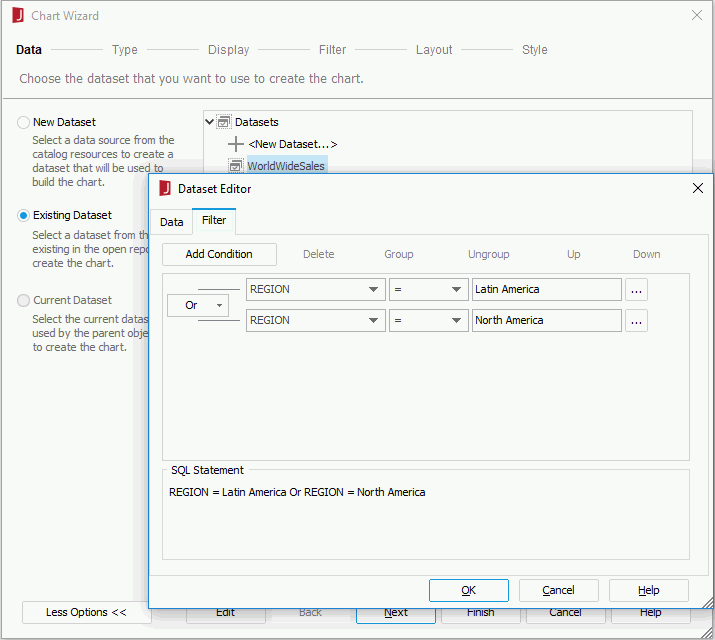Click the plus icon beside New Dataset

coord(236,144)
